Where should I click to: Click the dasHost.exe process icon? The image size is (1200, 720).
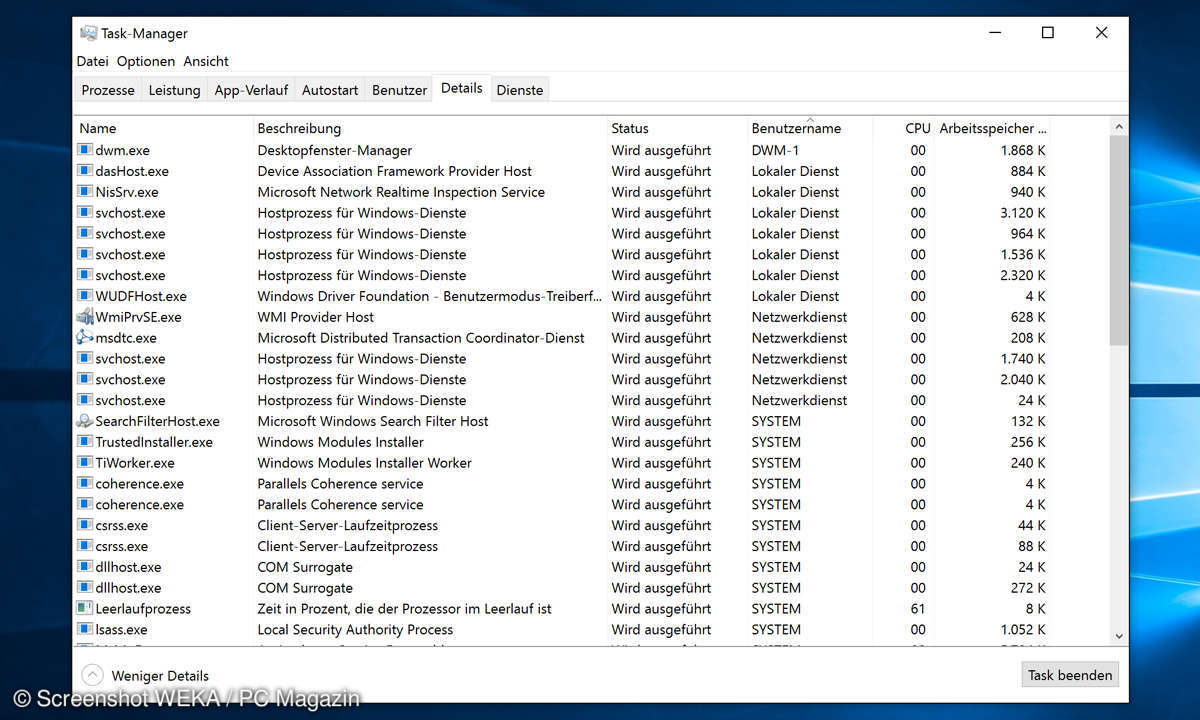[86, 171]
